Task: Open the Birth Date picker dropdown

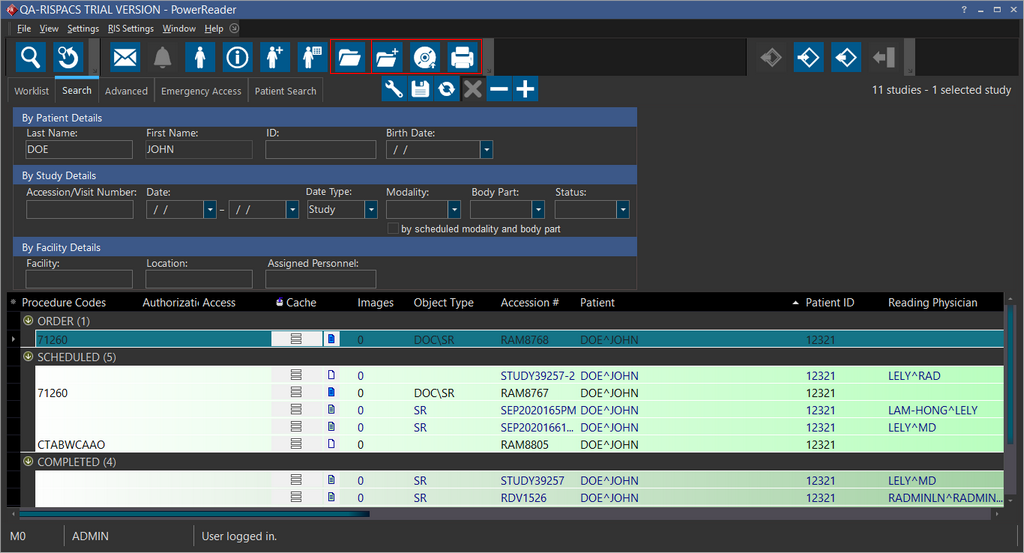Action: (x=486, y=150)
